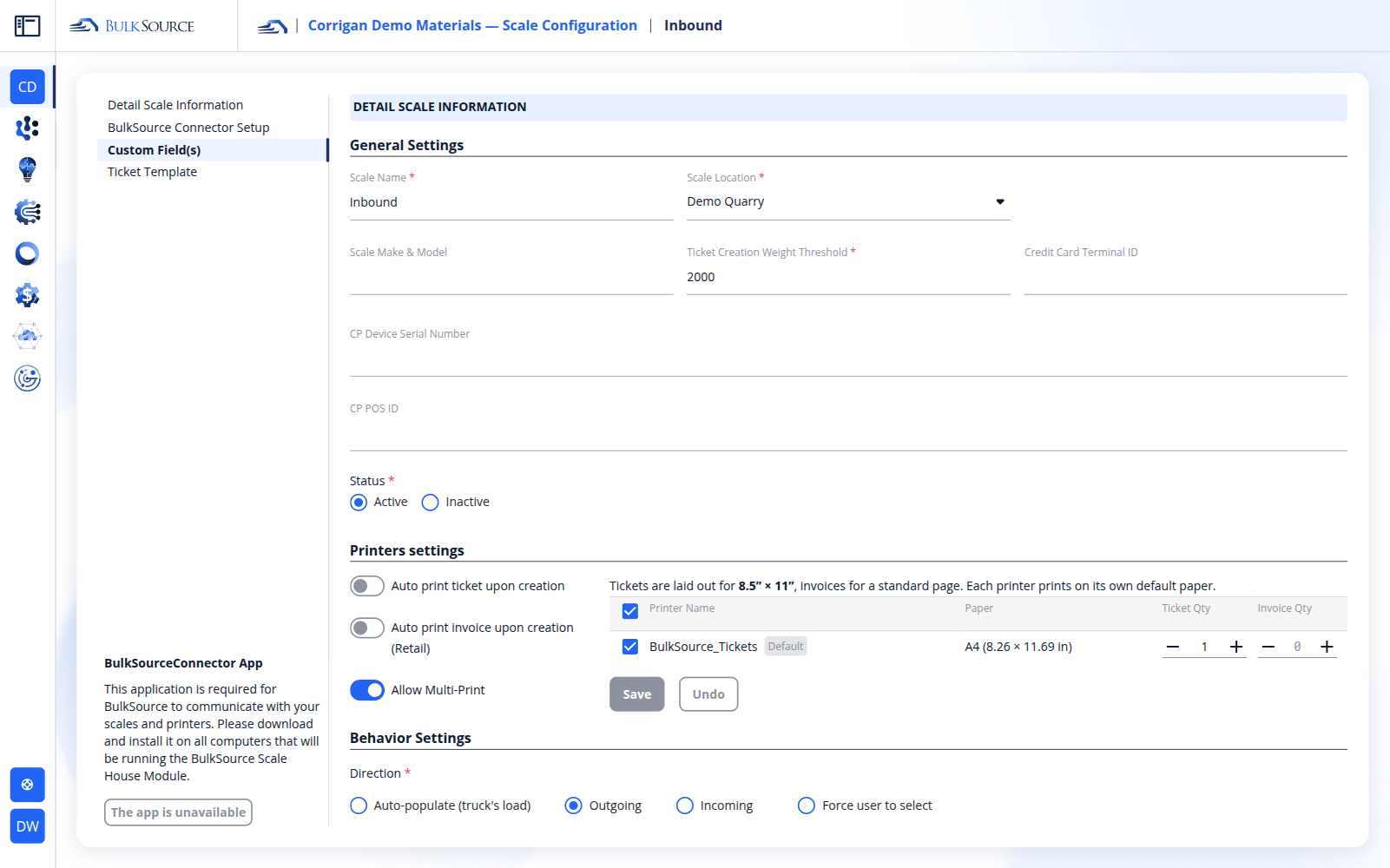This screenshot has width=1390, height=868.
Task: Open the connected nodes sidebar icon
Action: (x=28, y=128)
